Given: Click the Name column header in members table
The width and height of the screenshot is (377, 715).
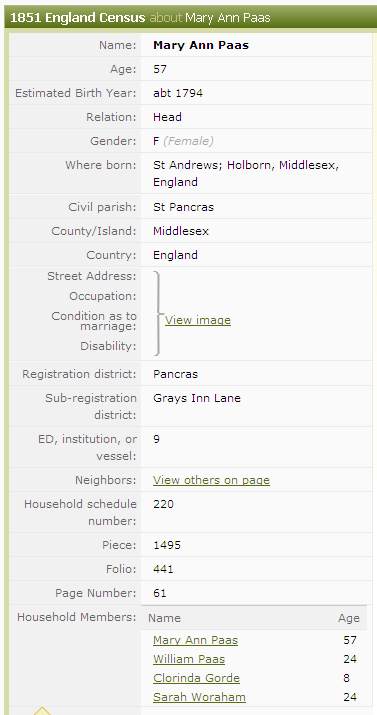Looking at the screenshot, I should pyautogui.click(x=165, y=618).
